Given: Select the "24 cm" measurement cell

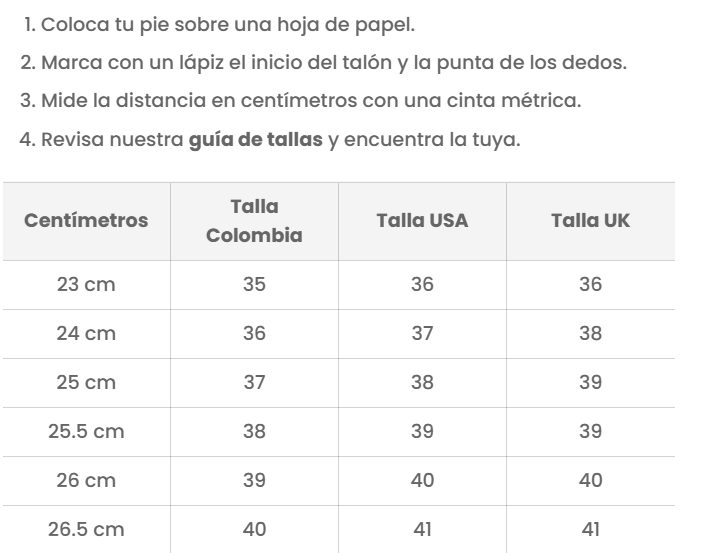Looking at the screenshot, I should coord(86,334).
